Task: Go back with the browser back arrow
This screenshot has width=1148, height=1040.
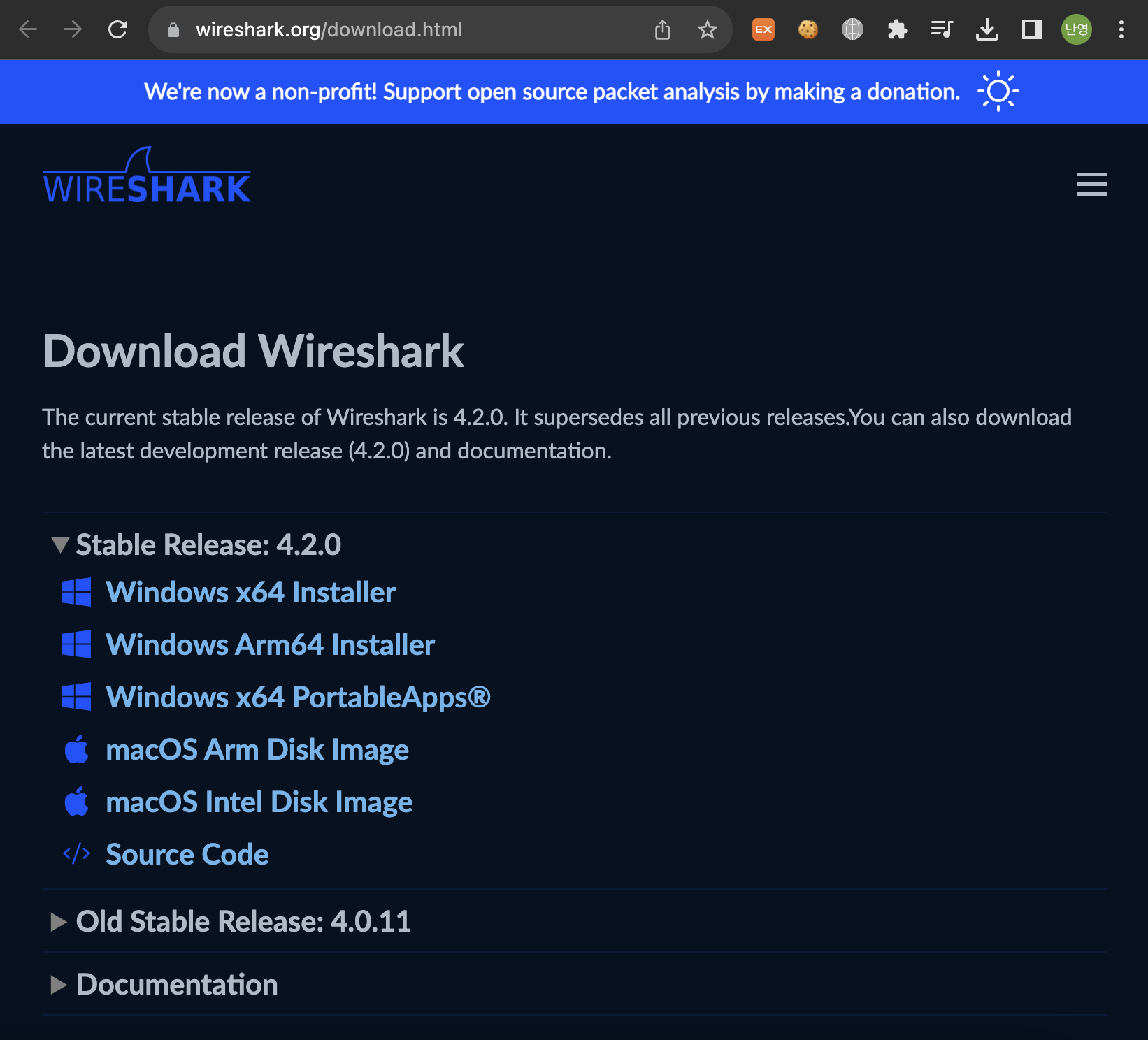Action: [x=28, y=29]
